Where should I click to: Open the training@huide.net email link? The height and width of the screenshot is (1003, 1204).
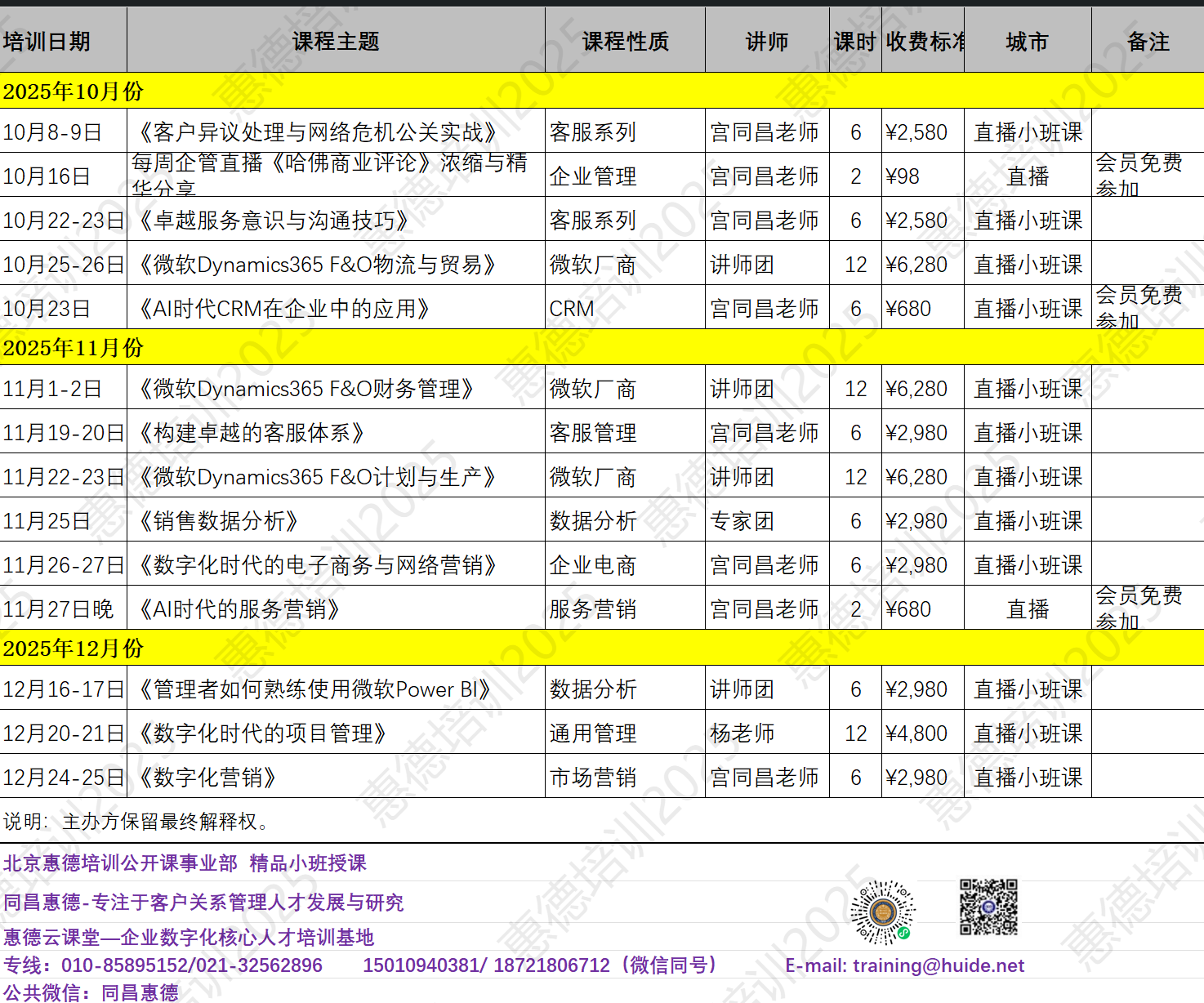point(938,965)
